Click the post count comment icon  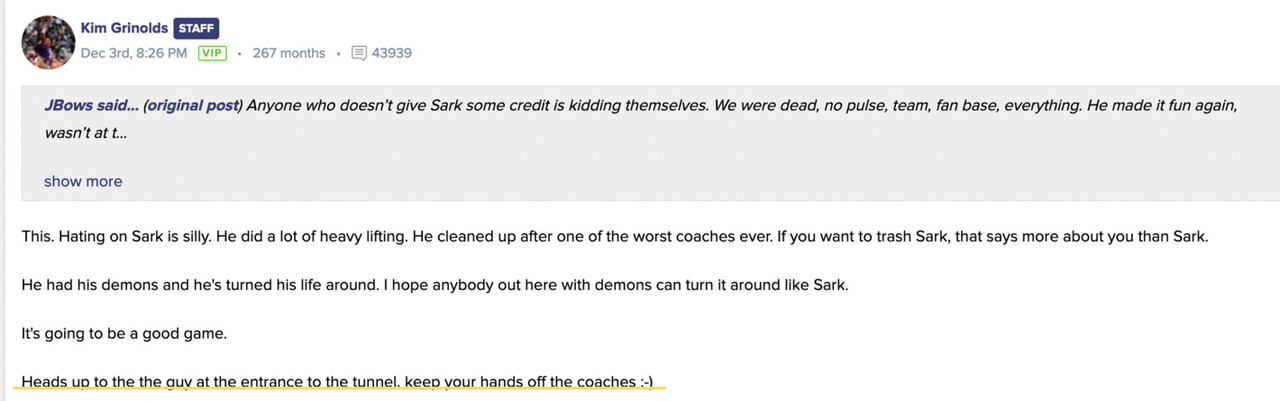point(359,53)
